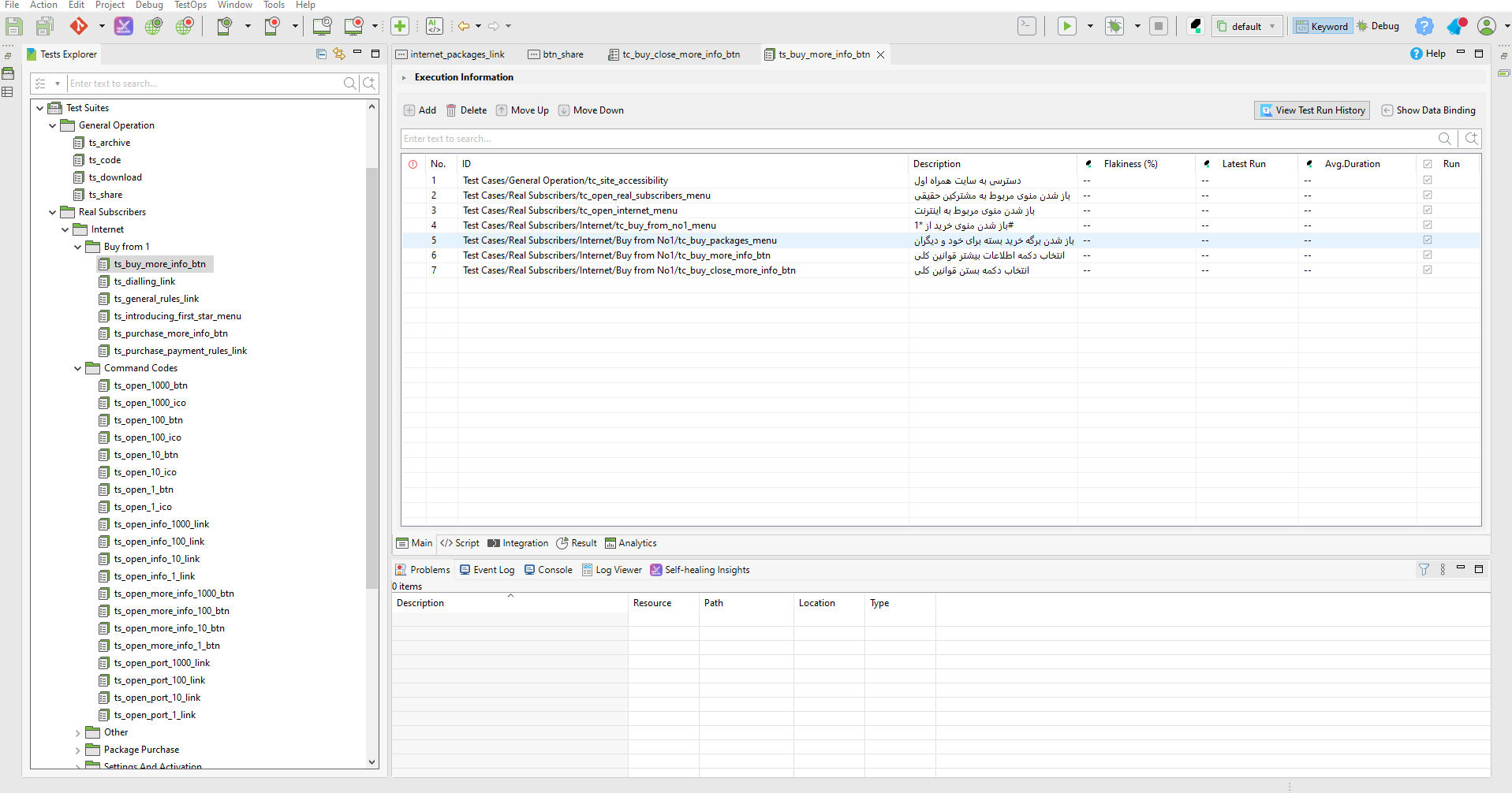Open the default execution profile dropdown
The height and width of the screenshot is (793, 1512).
point(1247,26)
